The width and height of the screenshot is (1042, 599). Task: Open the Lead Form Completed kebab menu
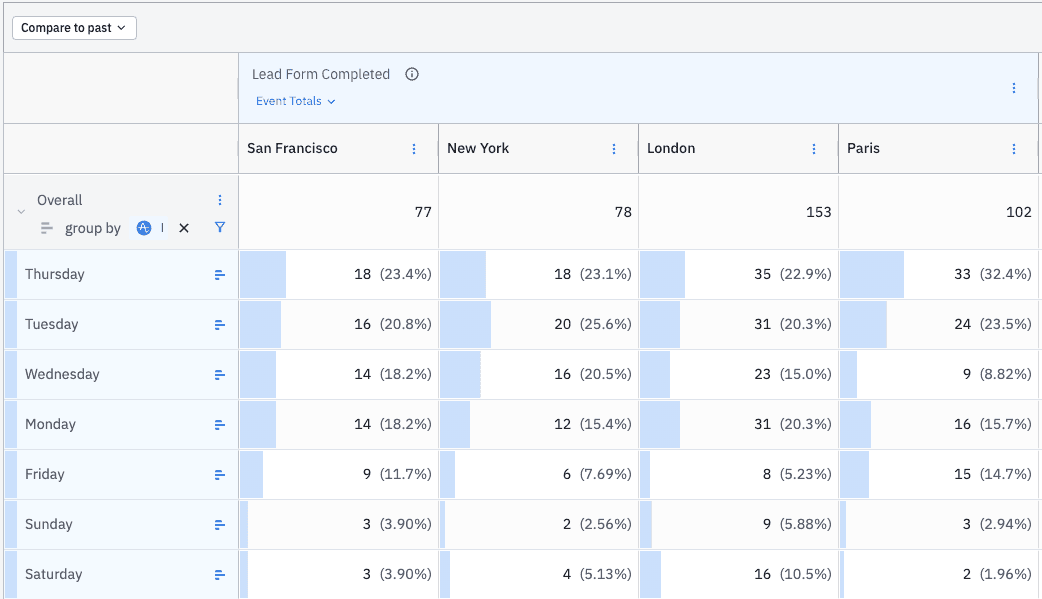(x=1014, y=88)
